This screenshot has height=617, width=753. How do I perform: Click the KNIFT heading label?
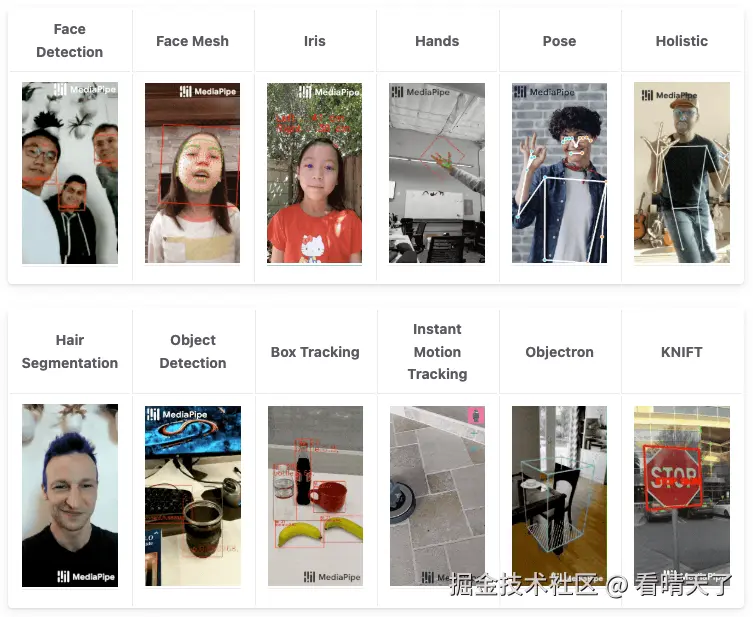click(681, 352)
